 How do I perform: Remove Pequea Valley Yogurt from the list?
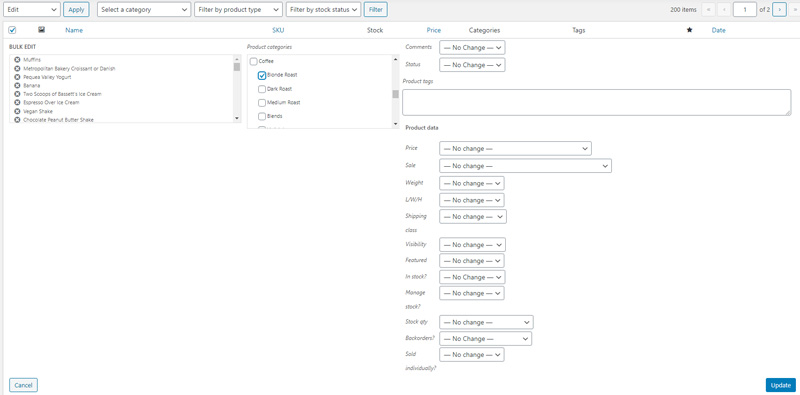coord(17,77)
